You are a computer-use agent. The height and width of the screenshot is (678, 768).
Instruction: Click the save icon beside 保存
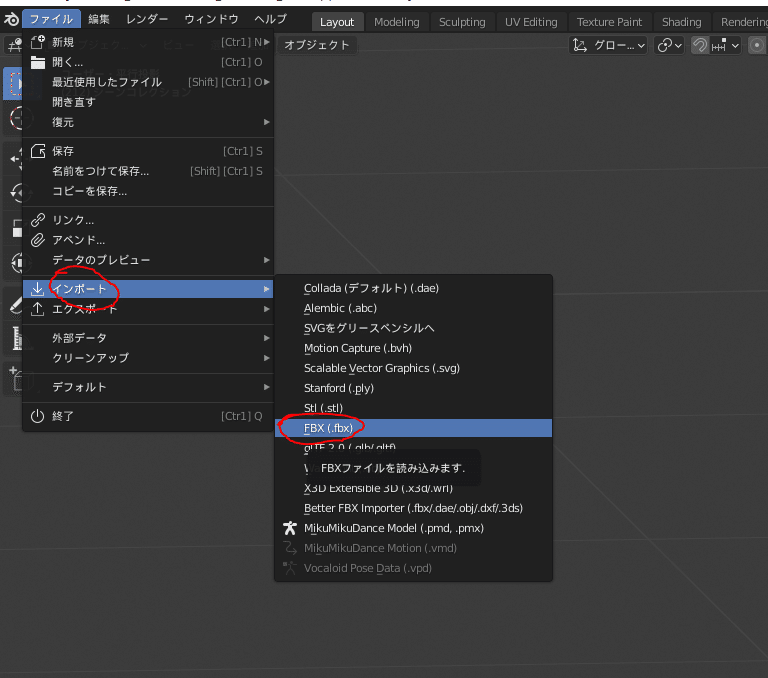pos(38,151)
